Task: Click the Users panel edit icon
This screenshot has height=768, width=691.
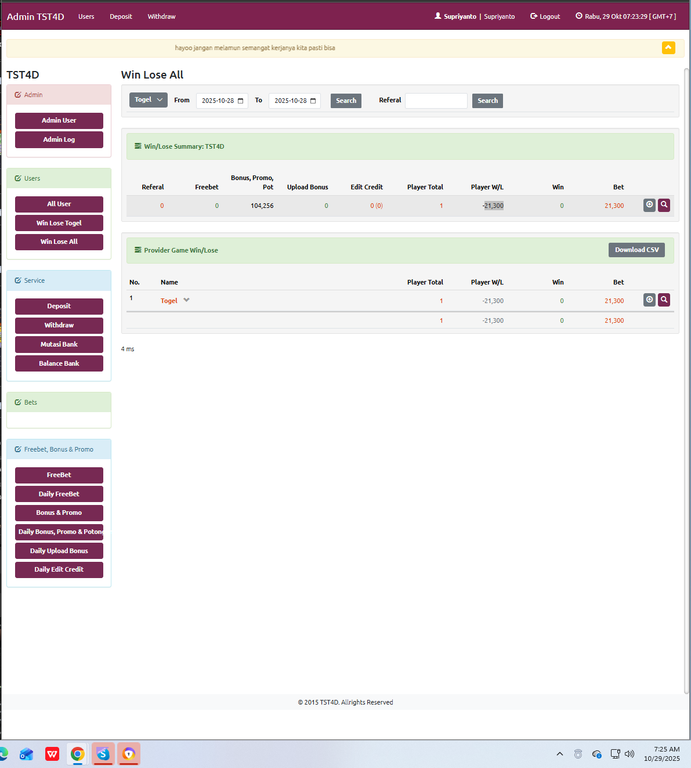Action: click(x=18, y=178)
